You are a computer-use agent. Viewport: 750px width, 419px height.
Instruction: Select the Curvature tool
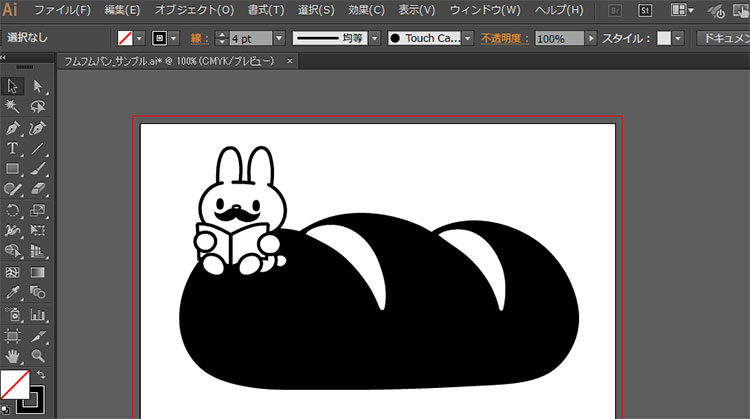click(38, 128)
